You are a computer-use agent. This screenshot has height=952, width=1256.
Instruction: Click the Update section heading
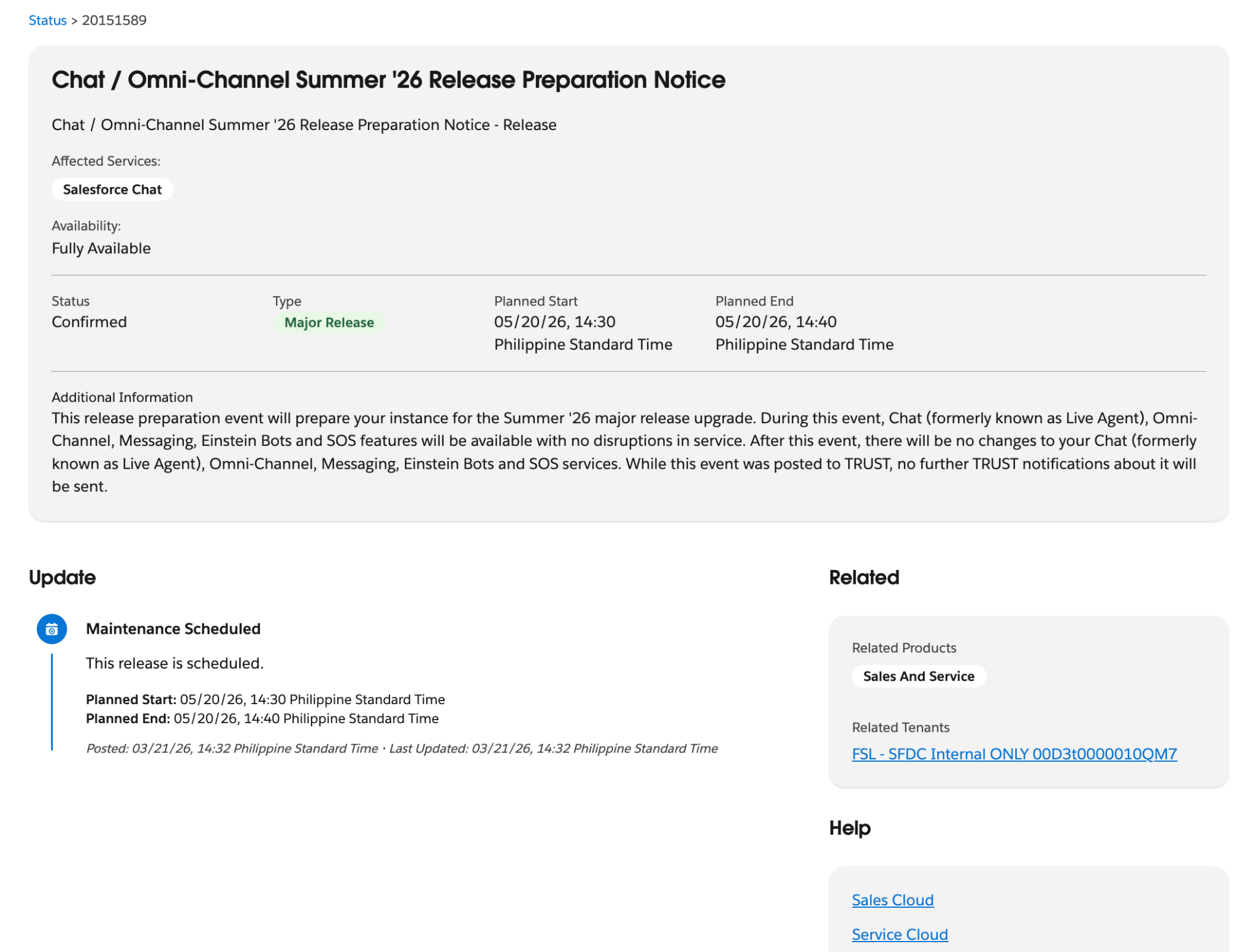[62, 577]
